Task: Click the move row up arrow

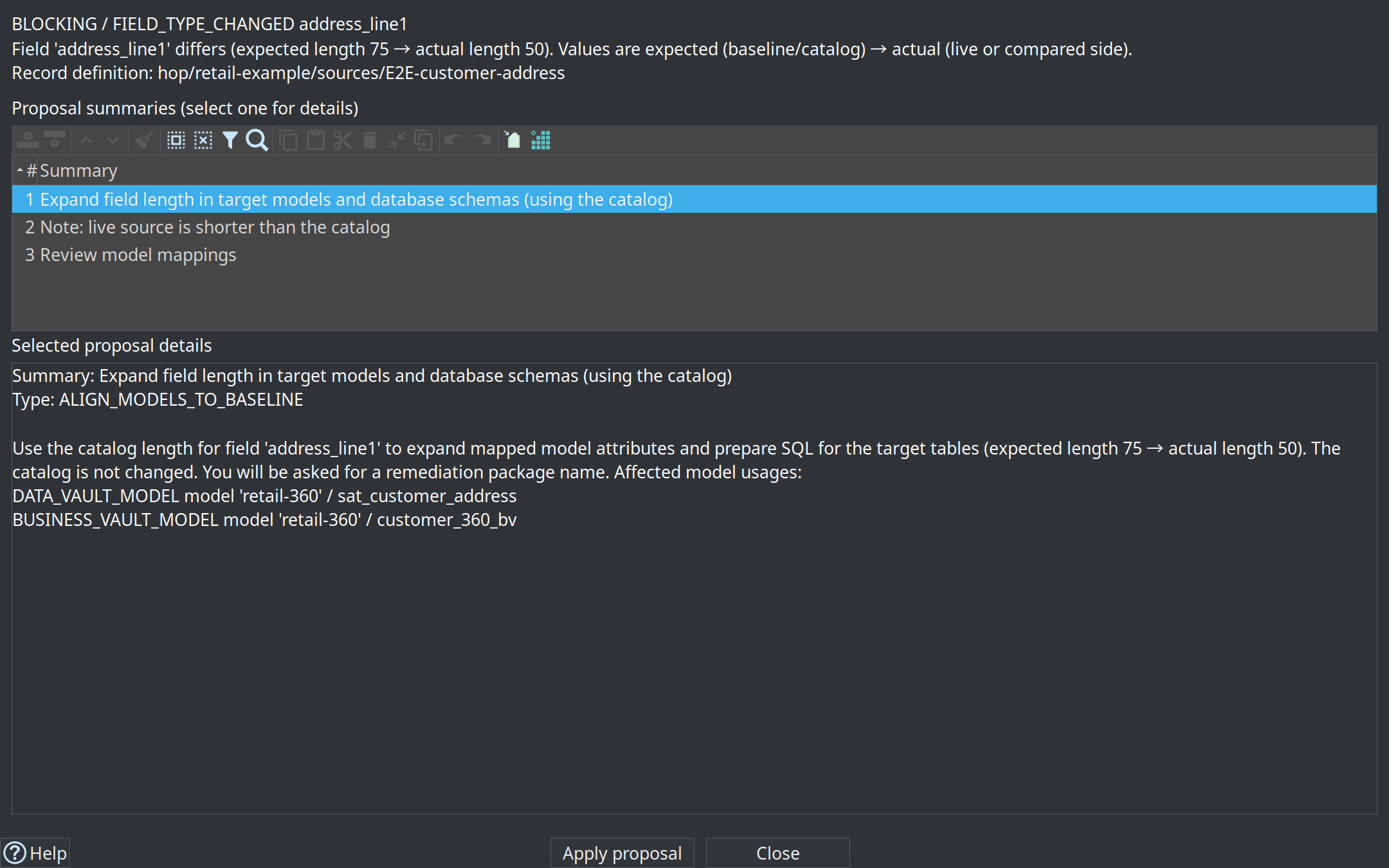Action: point(86,140)
